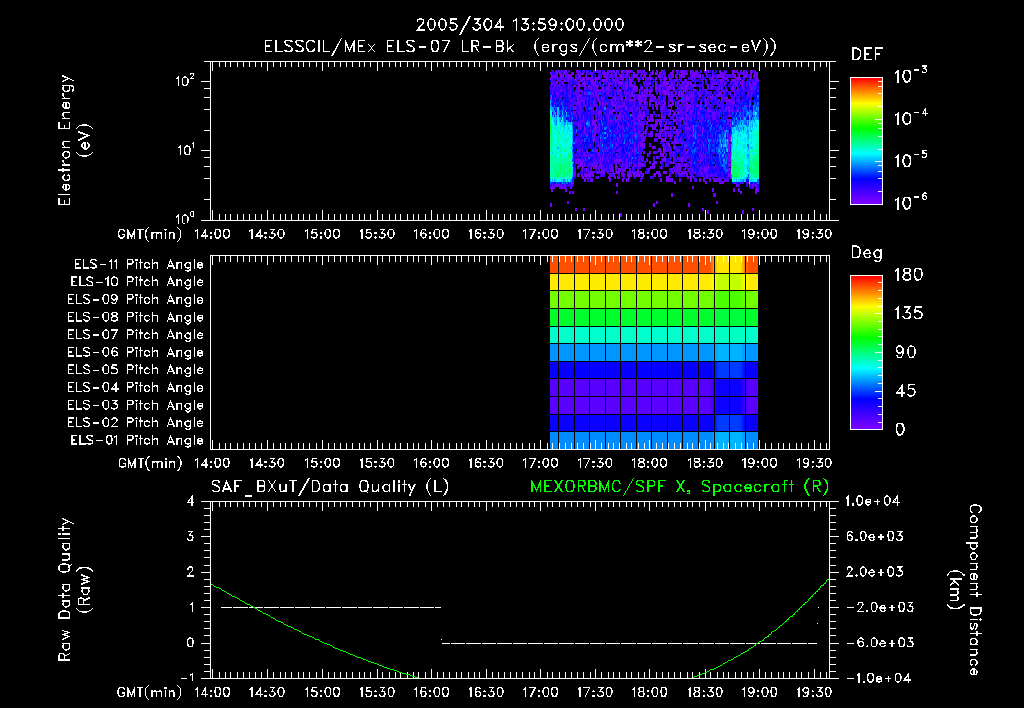
Task: Click the Electron Energy (eV) axis label
Action: 74,140
